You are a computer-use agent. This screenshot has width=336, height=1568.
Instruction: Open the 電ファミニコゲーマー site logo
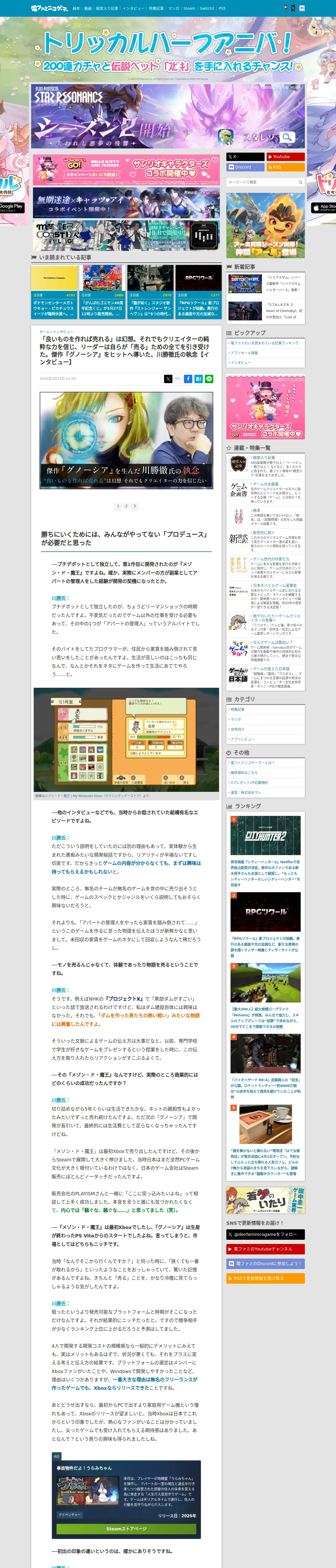point(49,9)
